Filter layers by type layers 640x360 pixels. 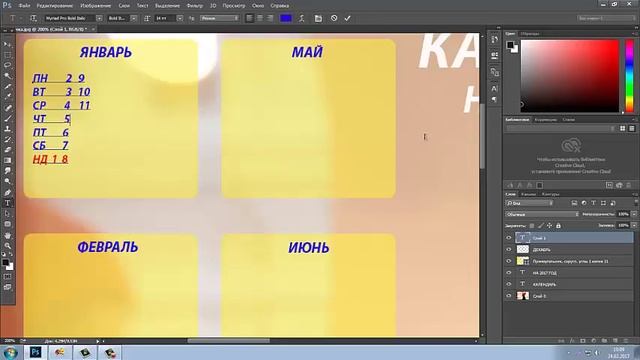pyautogui.click(x=593, y=203)
